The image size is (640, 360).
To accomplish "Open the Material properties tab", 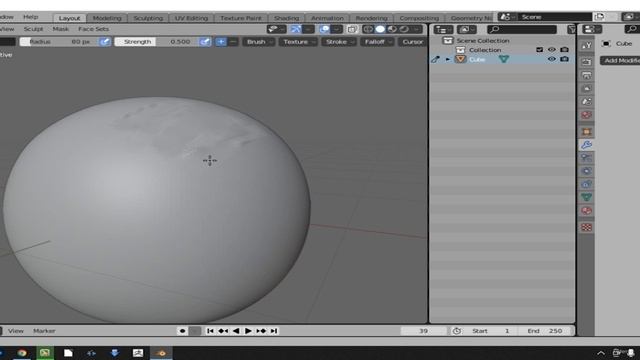I will click(x=587, y=211).
